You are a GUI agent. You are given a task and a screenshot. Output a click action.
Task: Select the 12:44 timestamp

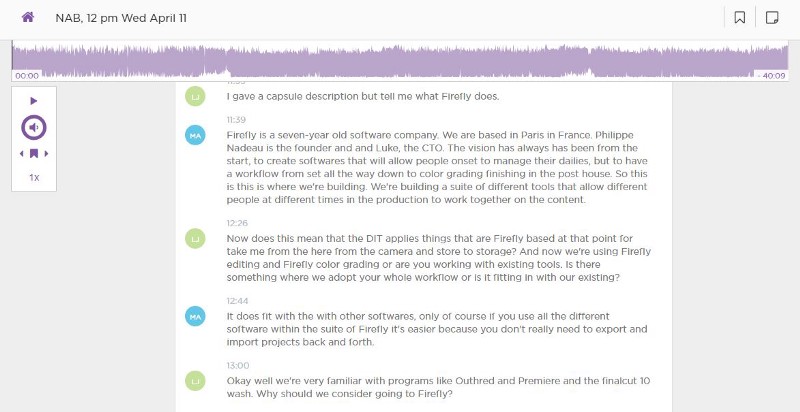coord(237,301)
